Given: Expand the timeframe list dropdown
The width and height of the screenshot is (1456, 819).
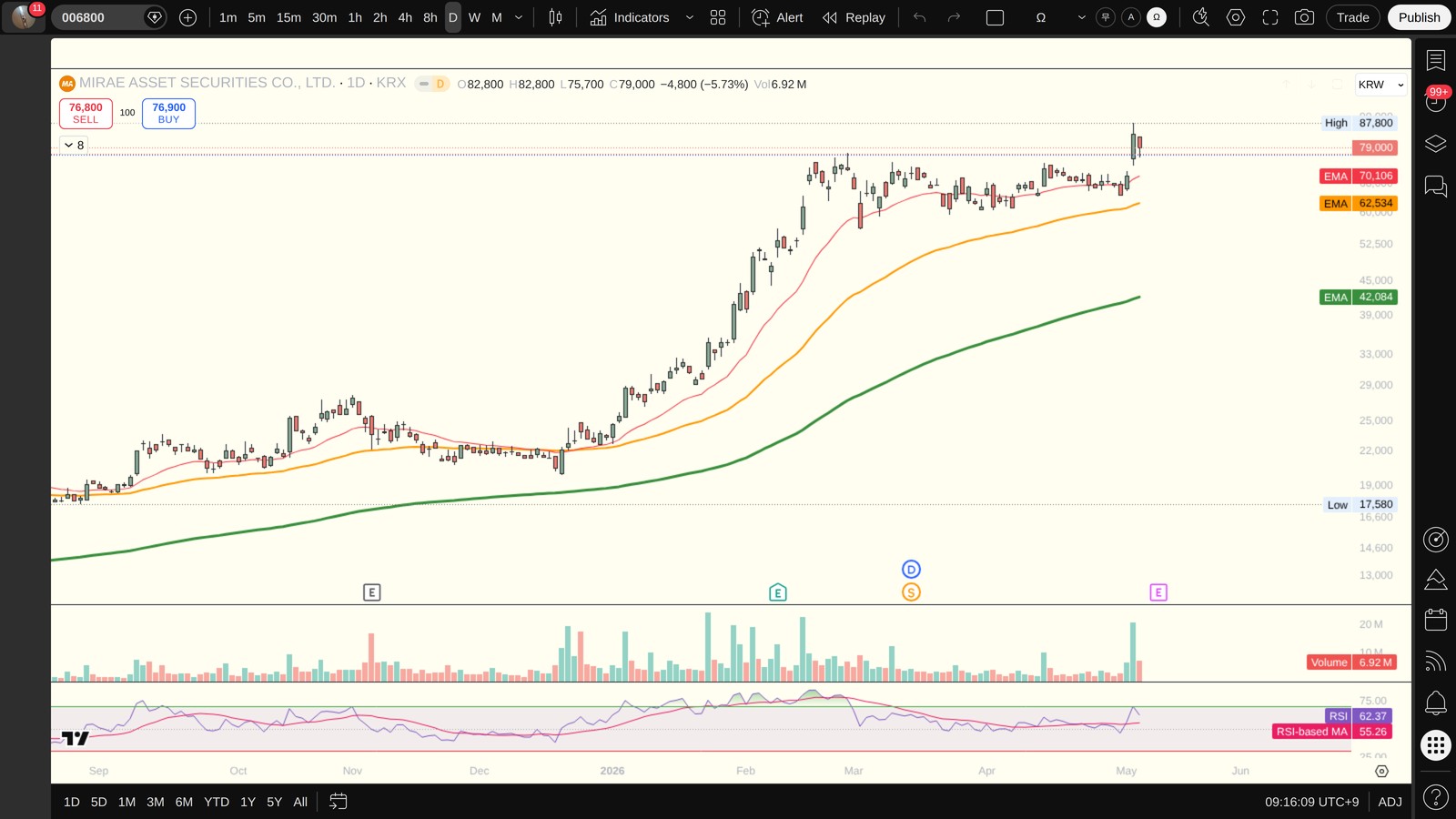Looking at the screenshot, I should coord(519,17).
